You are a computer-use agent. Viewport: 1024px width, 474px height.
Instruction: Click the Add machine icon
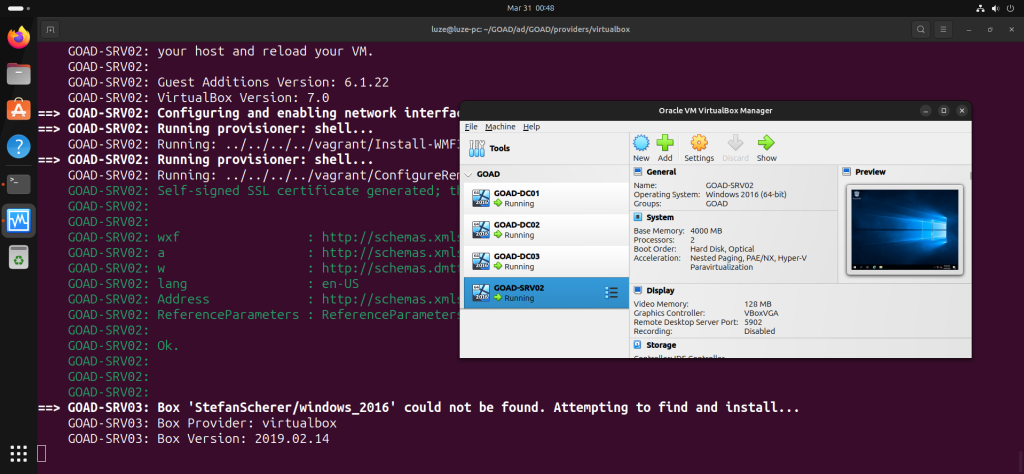click(x=665, y=147)
